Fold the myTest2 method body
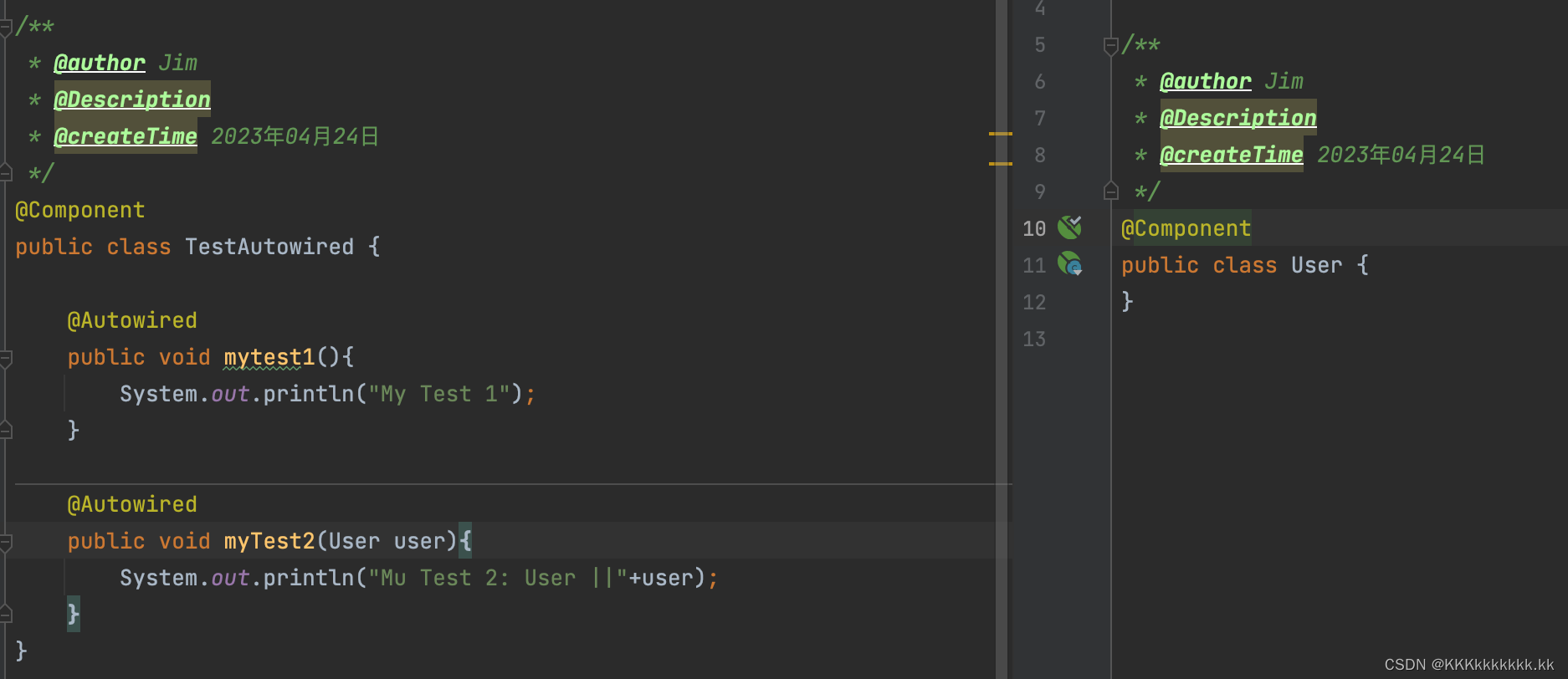 pyautogui.click(x=5, y=543)
